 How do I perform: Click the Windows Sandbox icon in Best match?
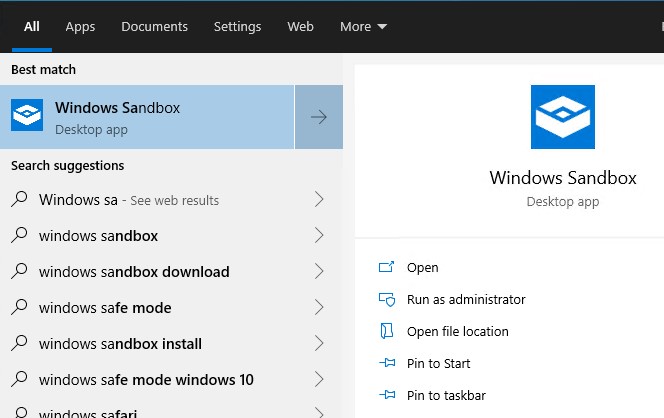tap(27, 115)
